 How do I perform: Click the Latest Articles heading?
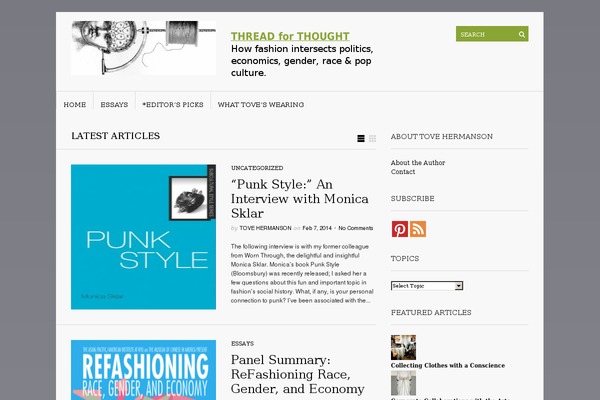tap(116, 136)
